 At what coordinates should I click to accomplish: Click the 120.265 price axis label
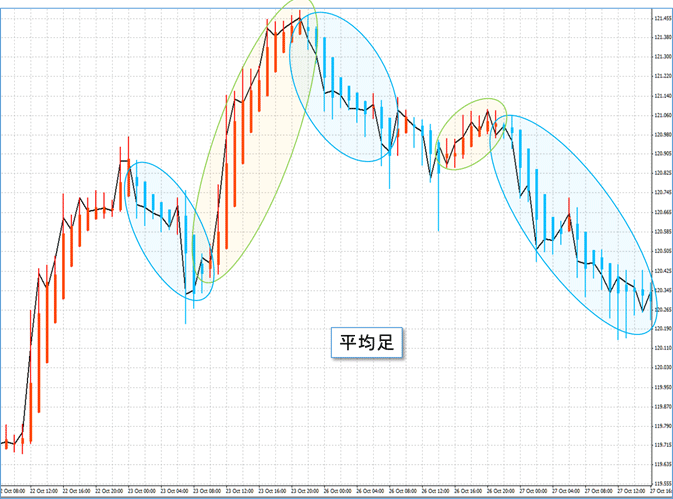[660, 309]
